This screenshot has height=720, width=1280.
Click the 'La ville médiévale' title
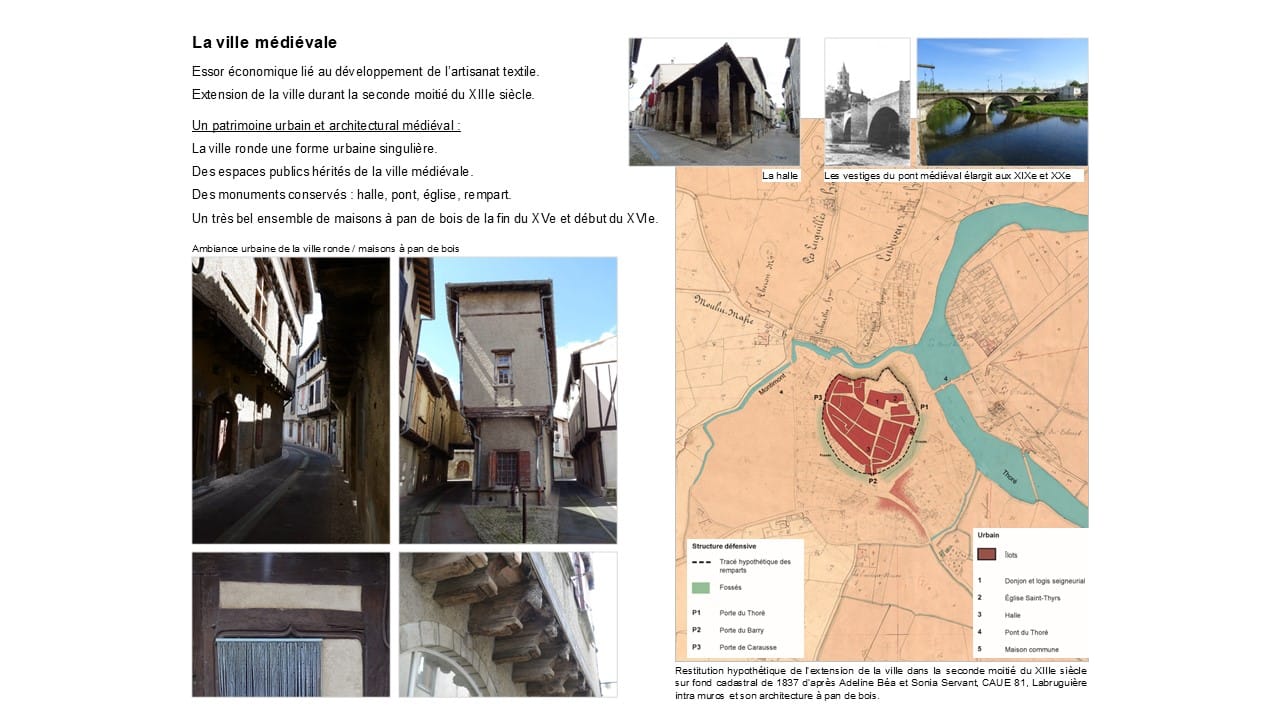click(x=264, y=43)
